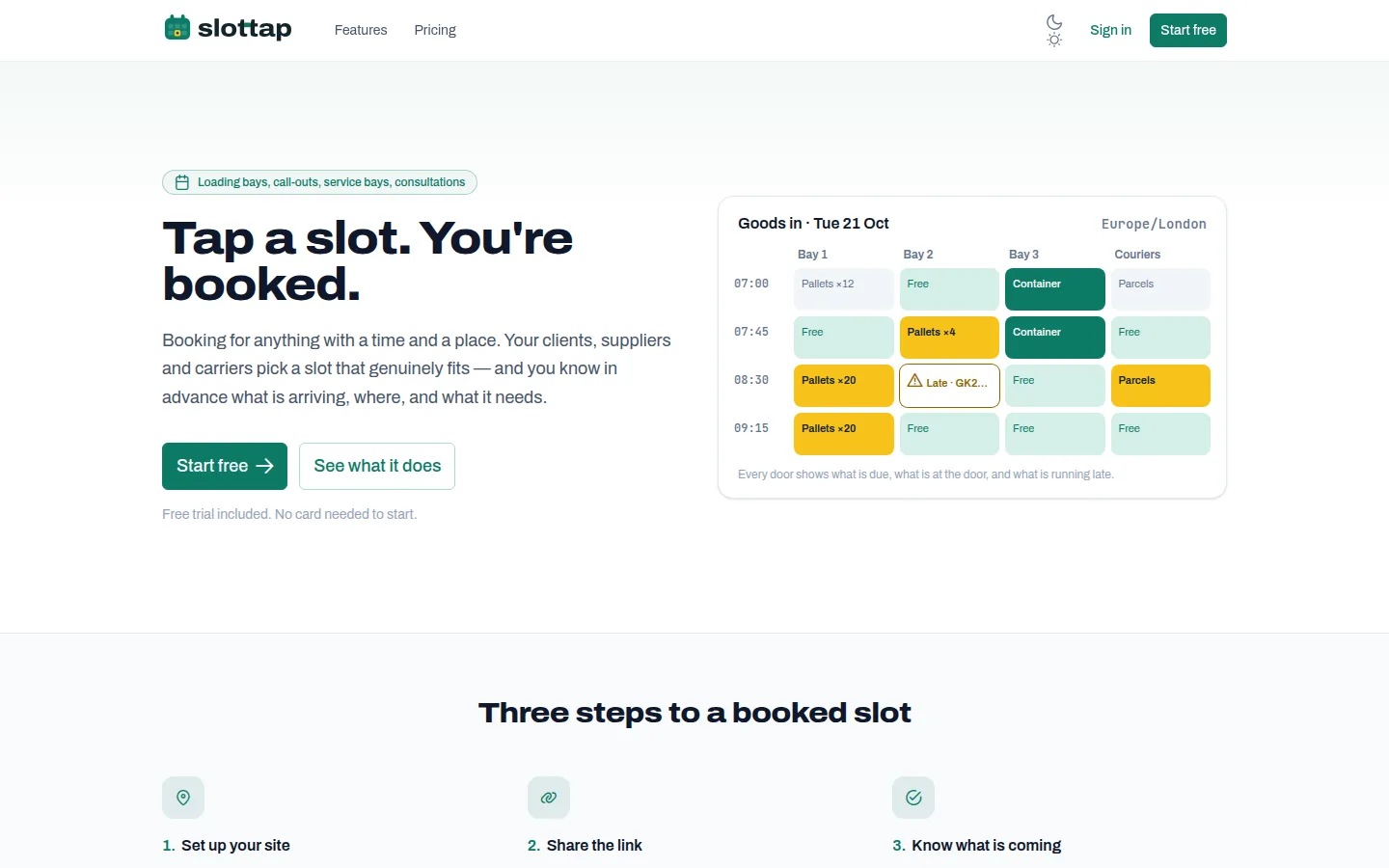Select the yellow Parcels slot at 08:30

pyautogui.click(x=1160, y=386)
